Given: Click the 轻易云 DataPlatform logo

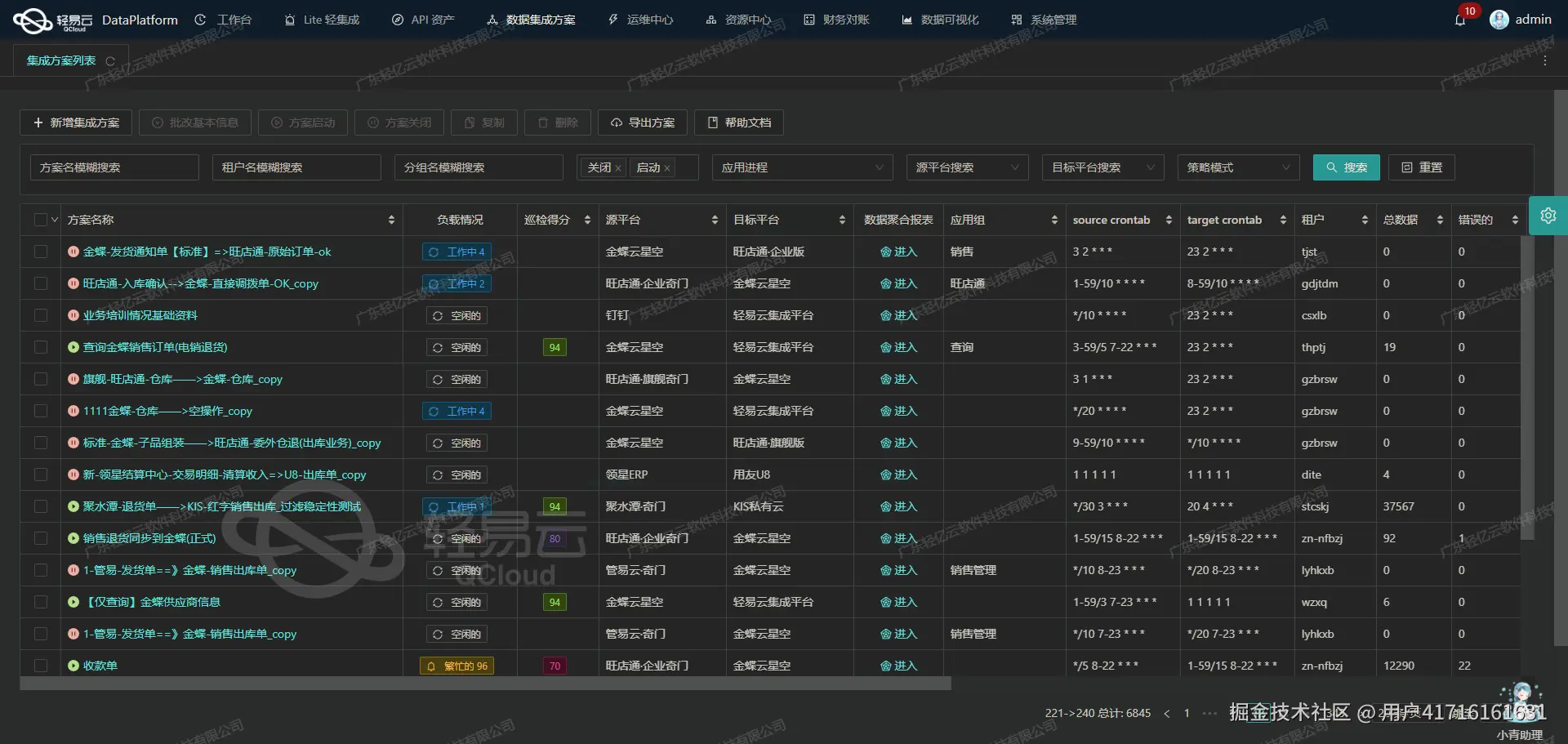Looking at the screenshot, I should pyautogui.click(x=96, y=20).
